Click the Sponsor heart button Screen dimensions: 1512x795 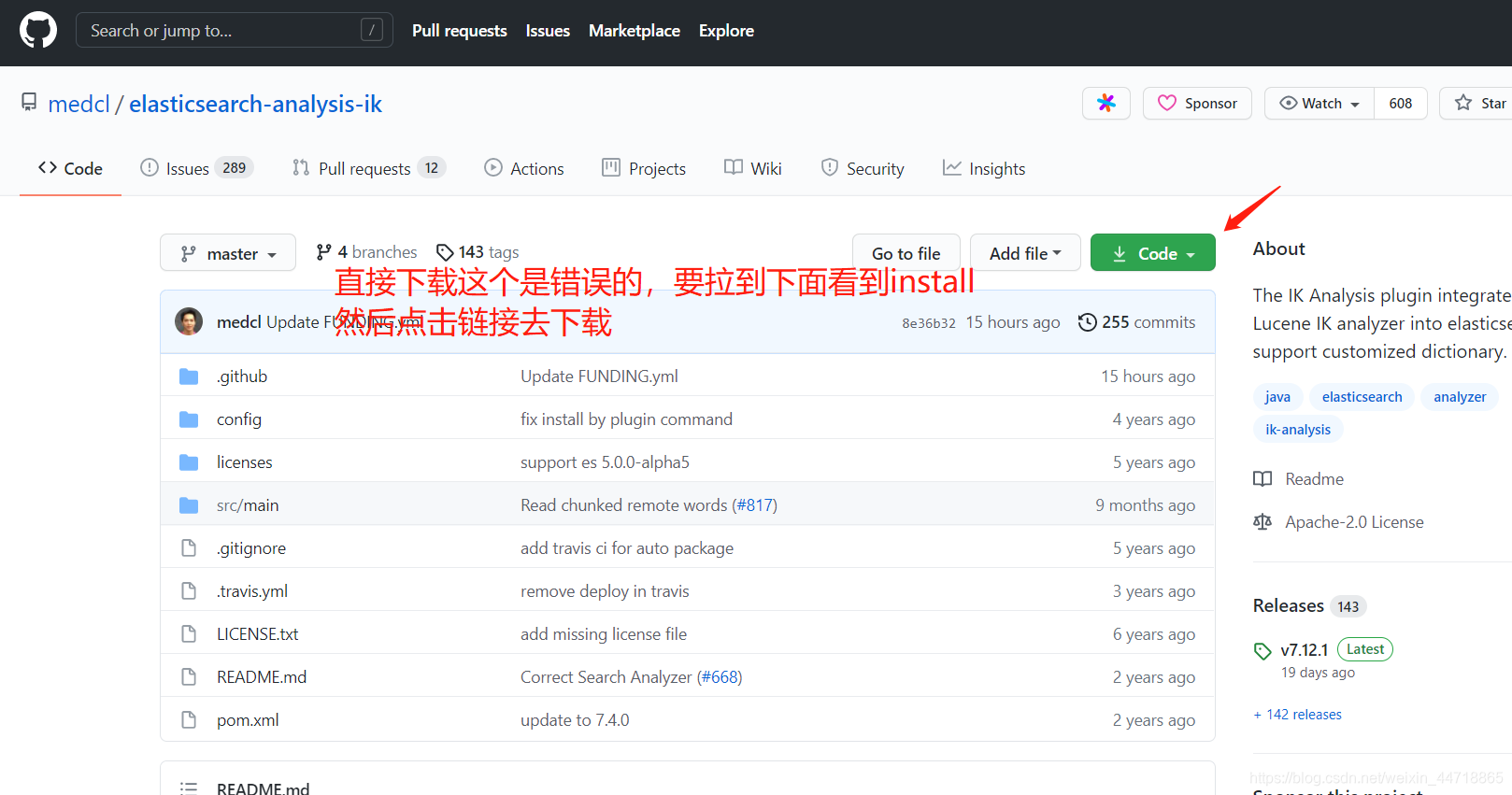point(1197,103)
